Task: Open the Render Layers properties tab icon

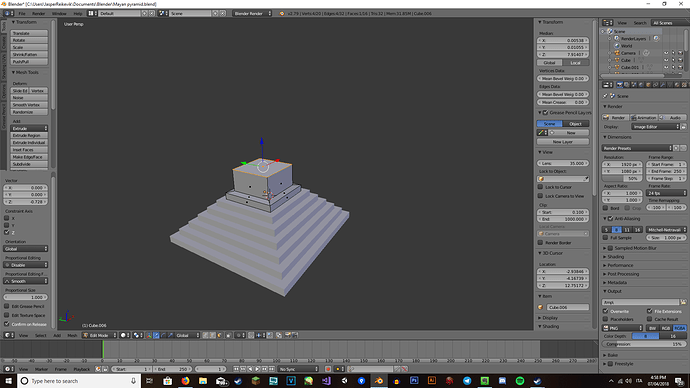Action: [627, 84]
